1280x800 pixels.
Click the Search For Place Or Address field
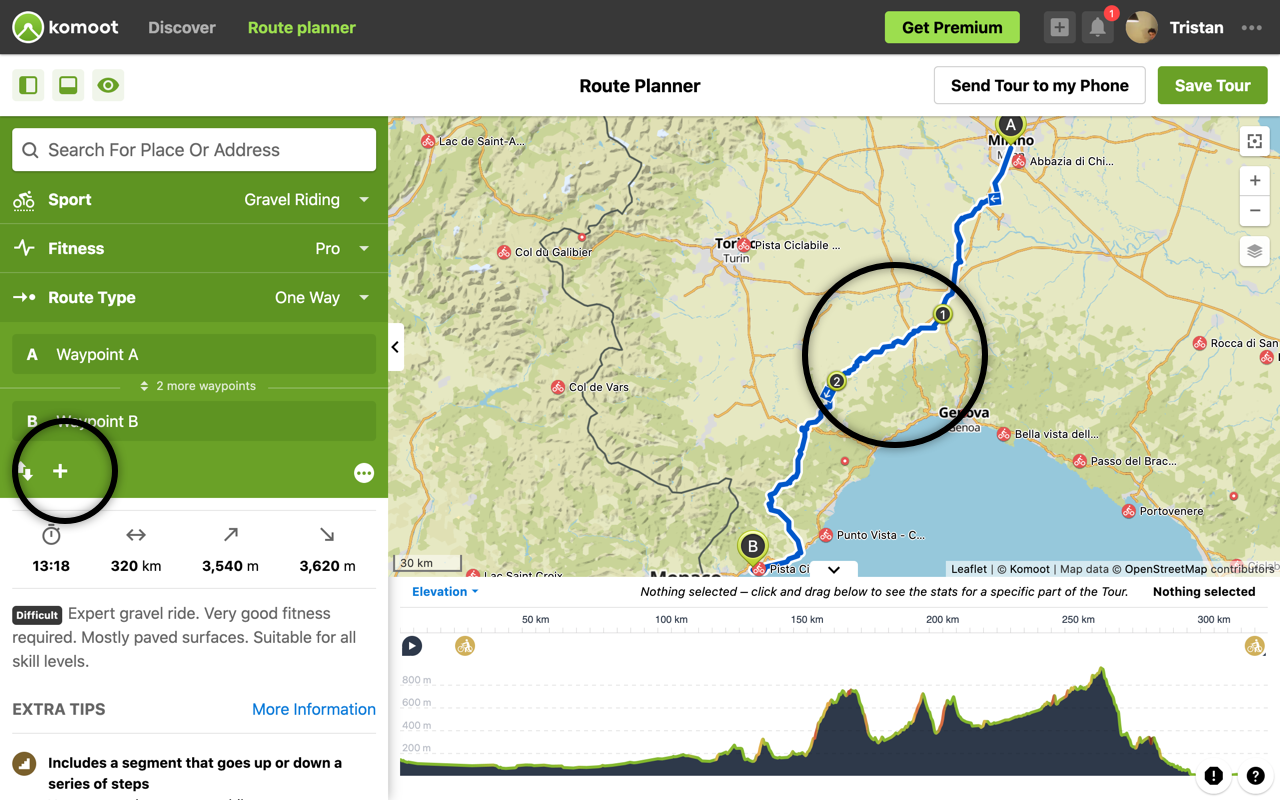(194, 150)
